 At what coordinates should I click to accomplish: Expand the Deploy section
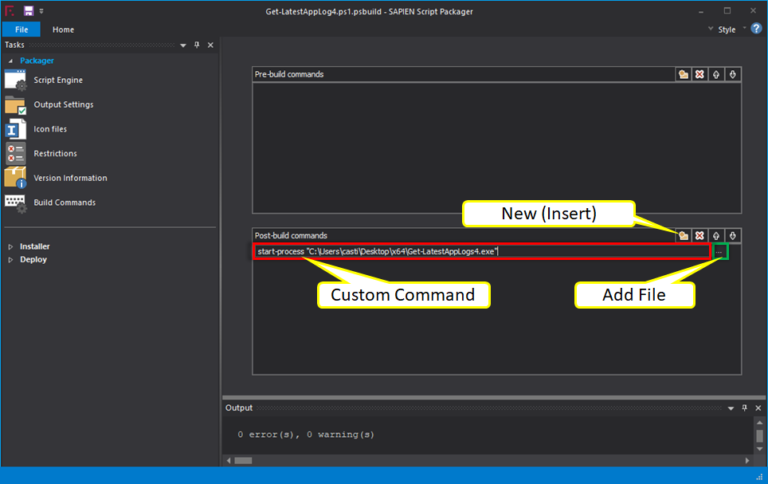pos(10,260)
